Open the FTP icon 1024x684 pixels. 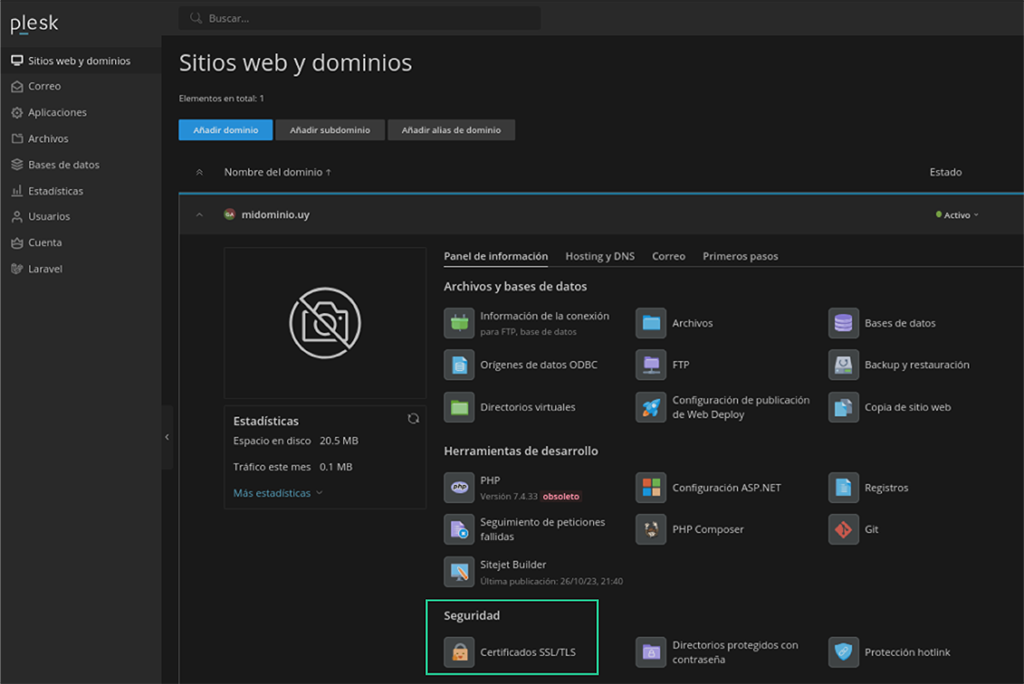point(652,365)
